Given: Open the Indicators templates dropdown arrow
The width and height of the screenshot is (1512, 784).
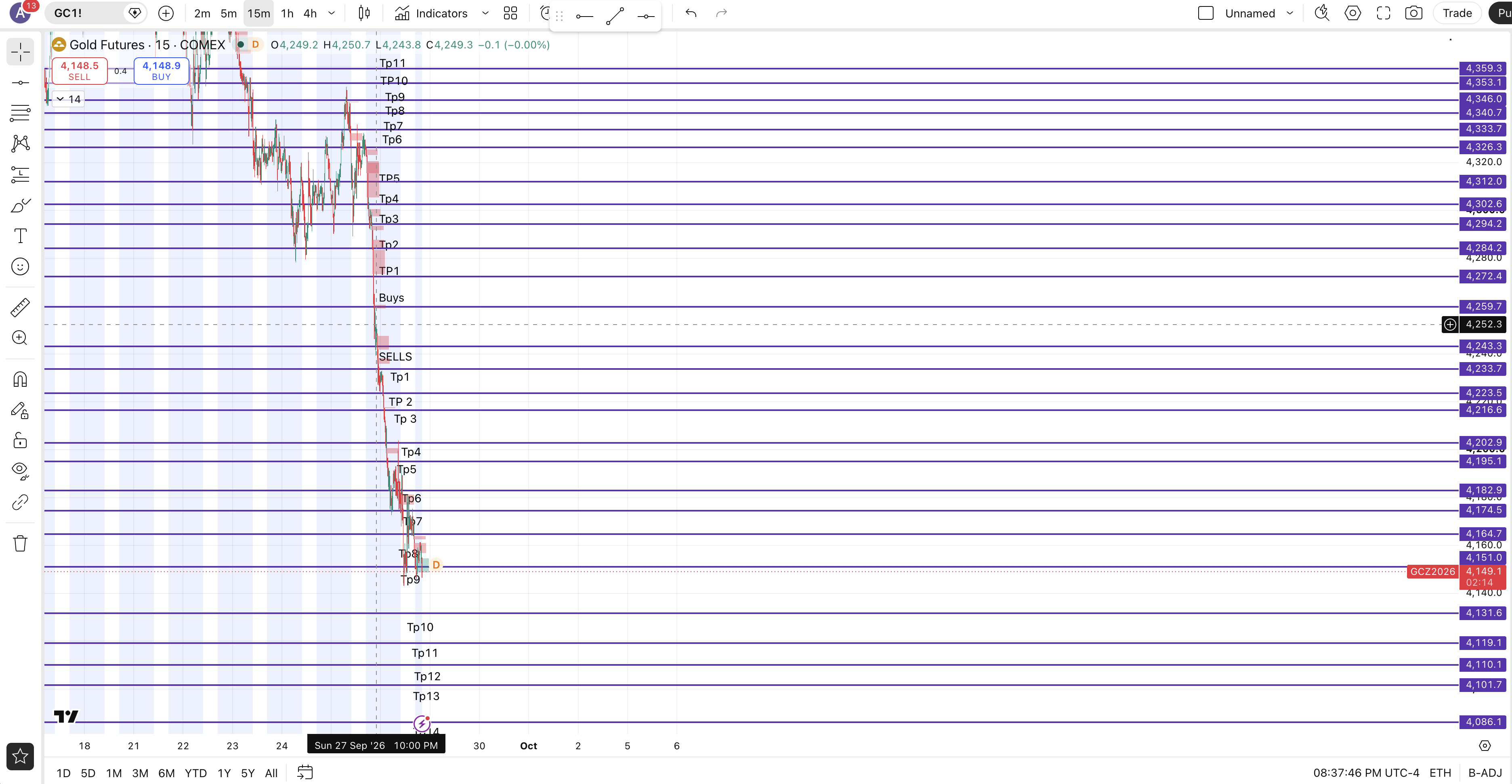Looking at the screenshot, I should click(485, 13).
